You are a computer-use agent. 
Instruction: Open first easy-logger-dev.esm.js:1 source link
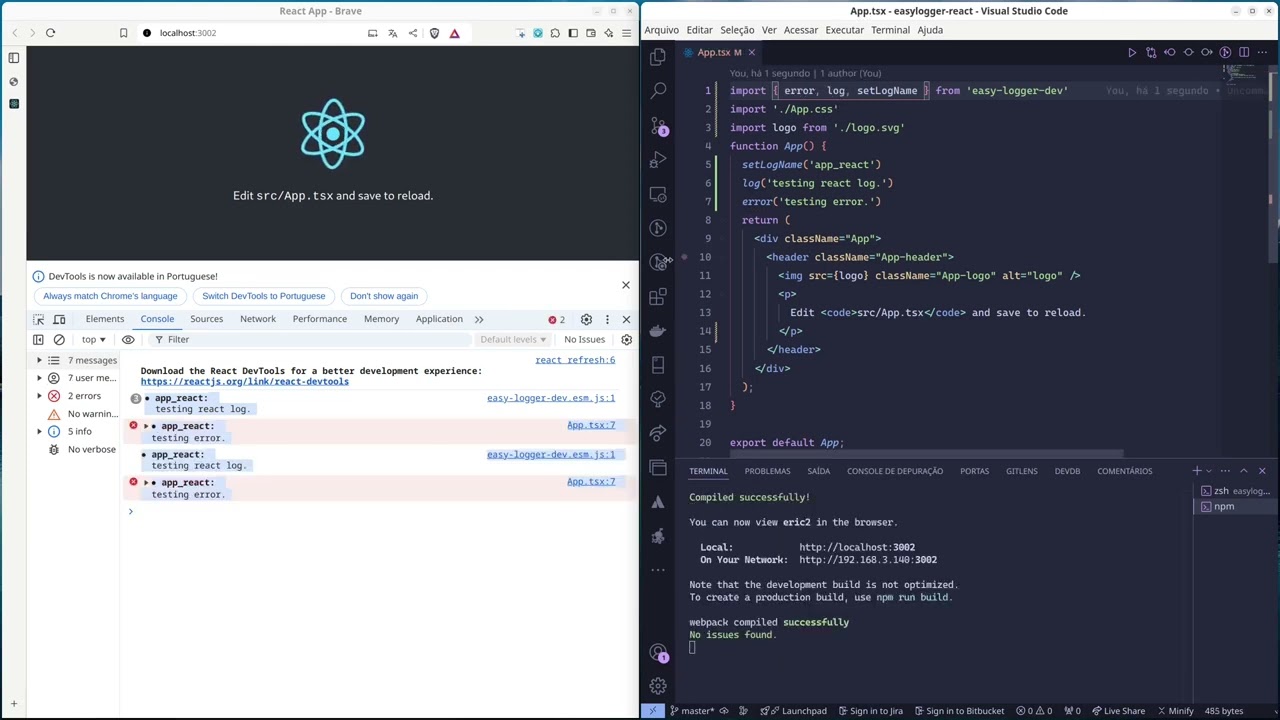tap(551, 398)
